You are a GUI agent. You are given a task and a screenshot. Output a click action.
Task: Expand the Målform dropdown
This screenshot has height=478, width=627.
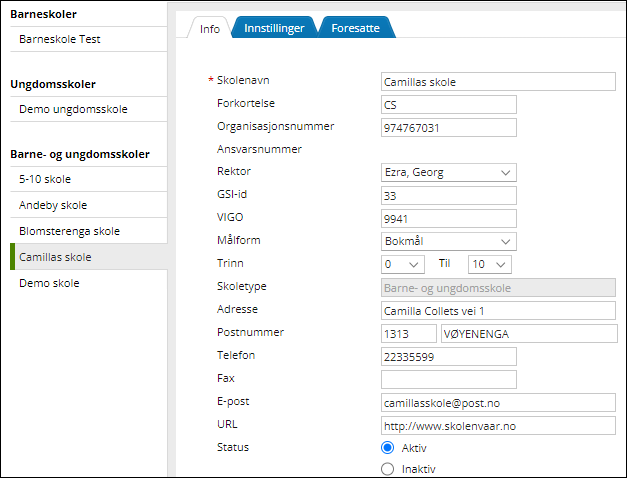[448, 241]
